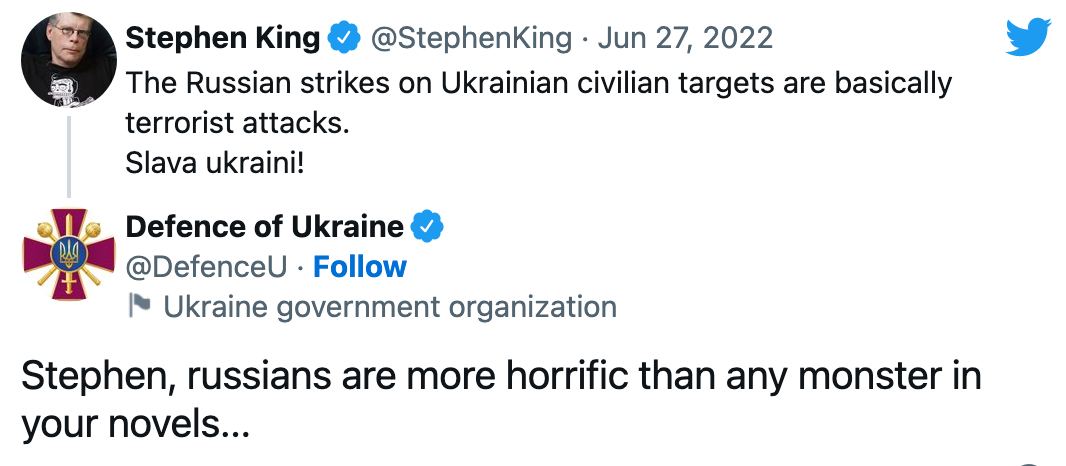
Task: Click the Defence of Ukraine emblem avatar
Action: coord(69,255)
